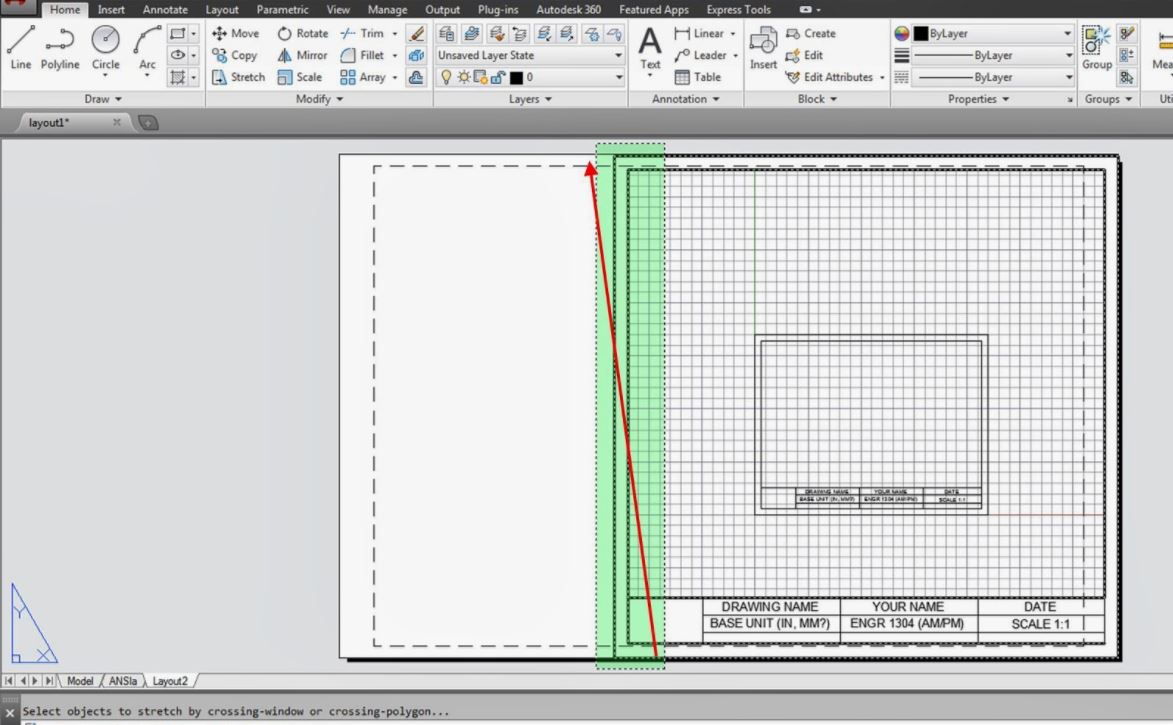Image resolution: width=1173 pixels, height=725 pixels.
Task: Toggle layer visibility with the light bulb icon
Action: pyautogui.click(x=444, y=77)
